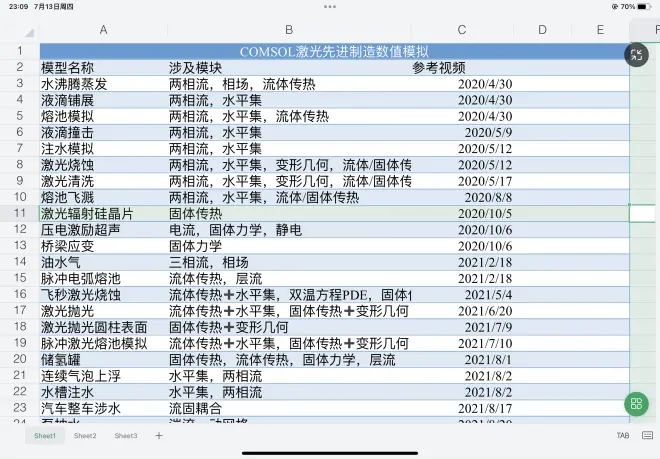660x459 pixels.
Task: Tap the three-dot multitasking menu at top
Action: [330, 6]
